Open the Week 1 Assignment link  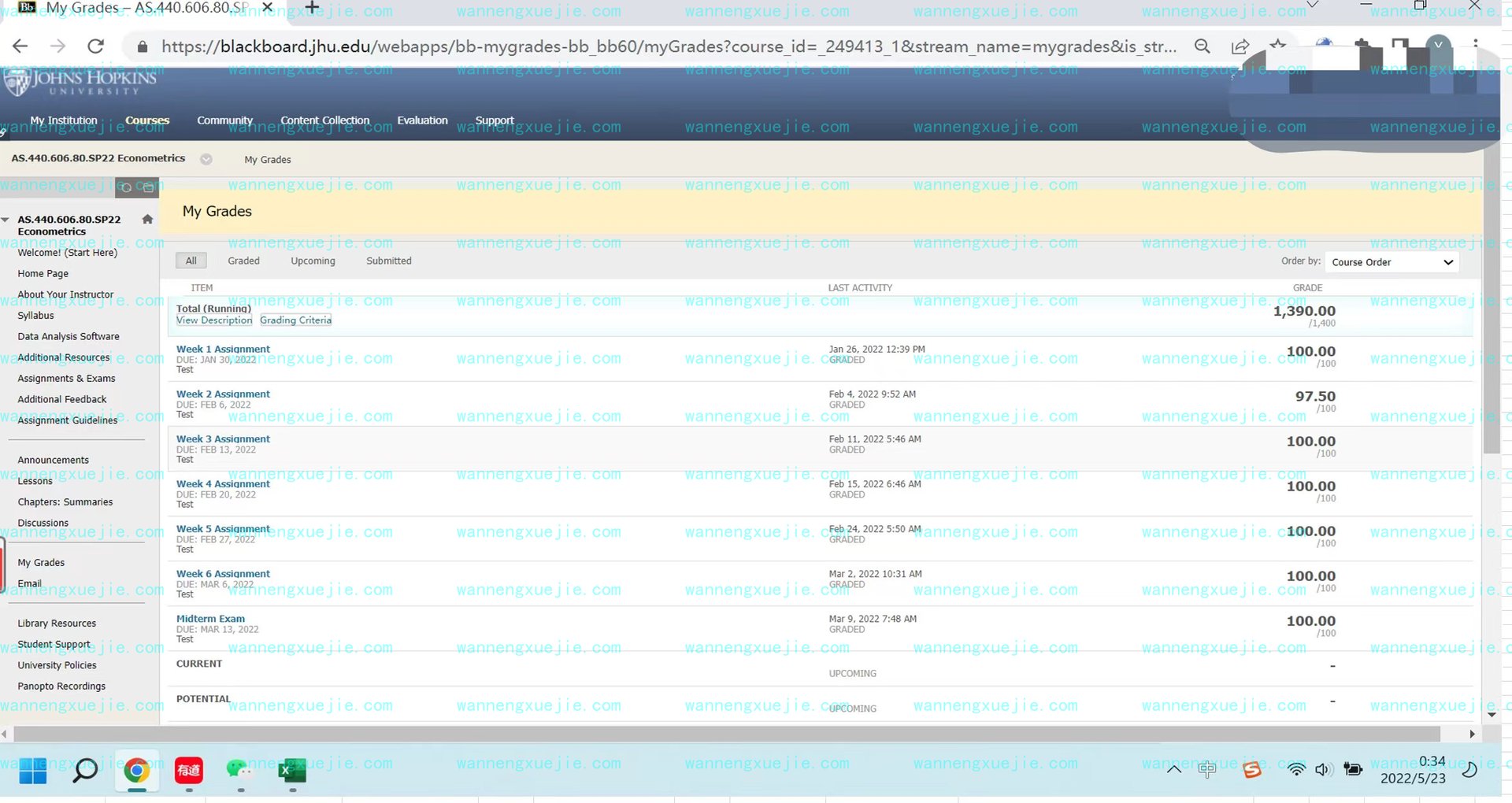(x=223, y=349)
